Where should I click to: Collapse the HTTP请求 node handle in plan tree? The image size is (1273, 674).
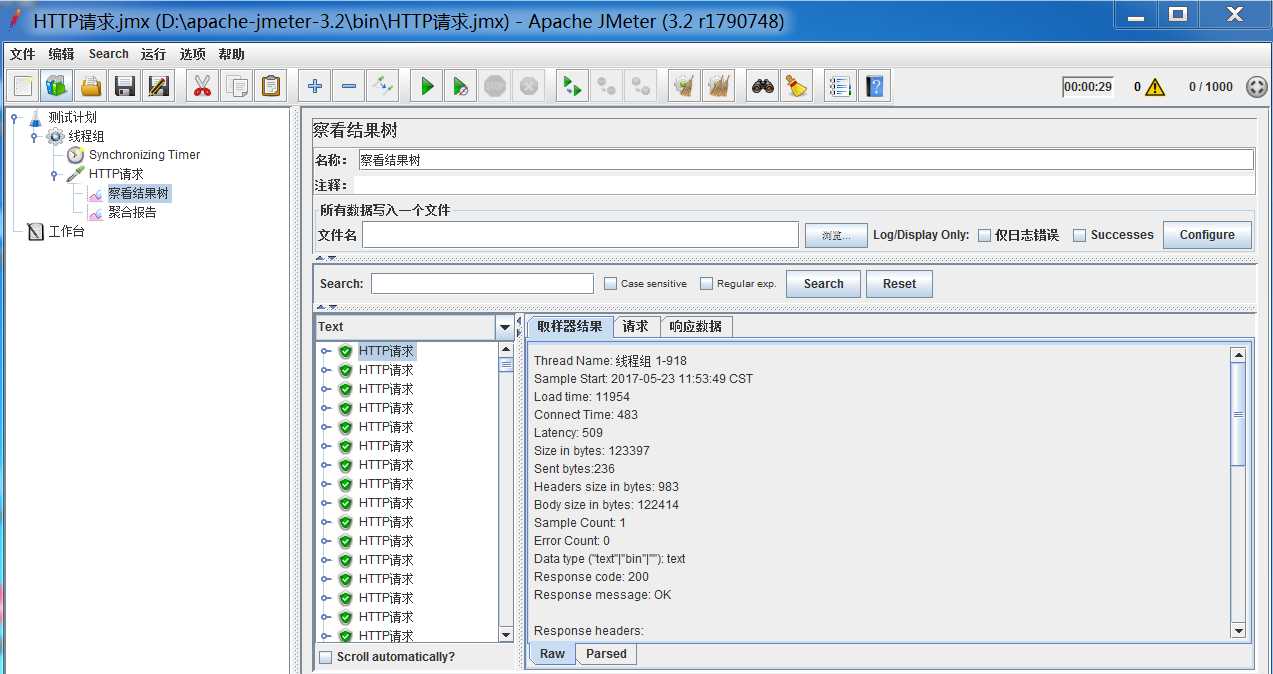pyautogui.click(x=54, y=174)
